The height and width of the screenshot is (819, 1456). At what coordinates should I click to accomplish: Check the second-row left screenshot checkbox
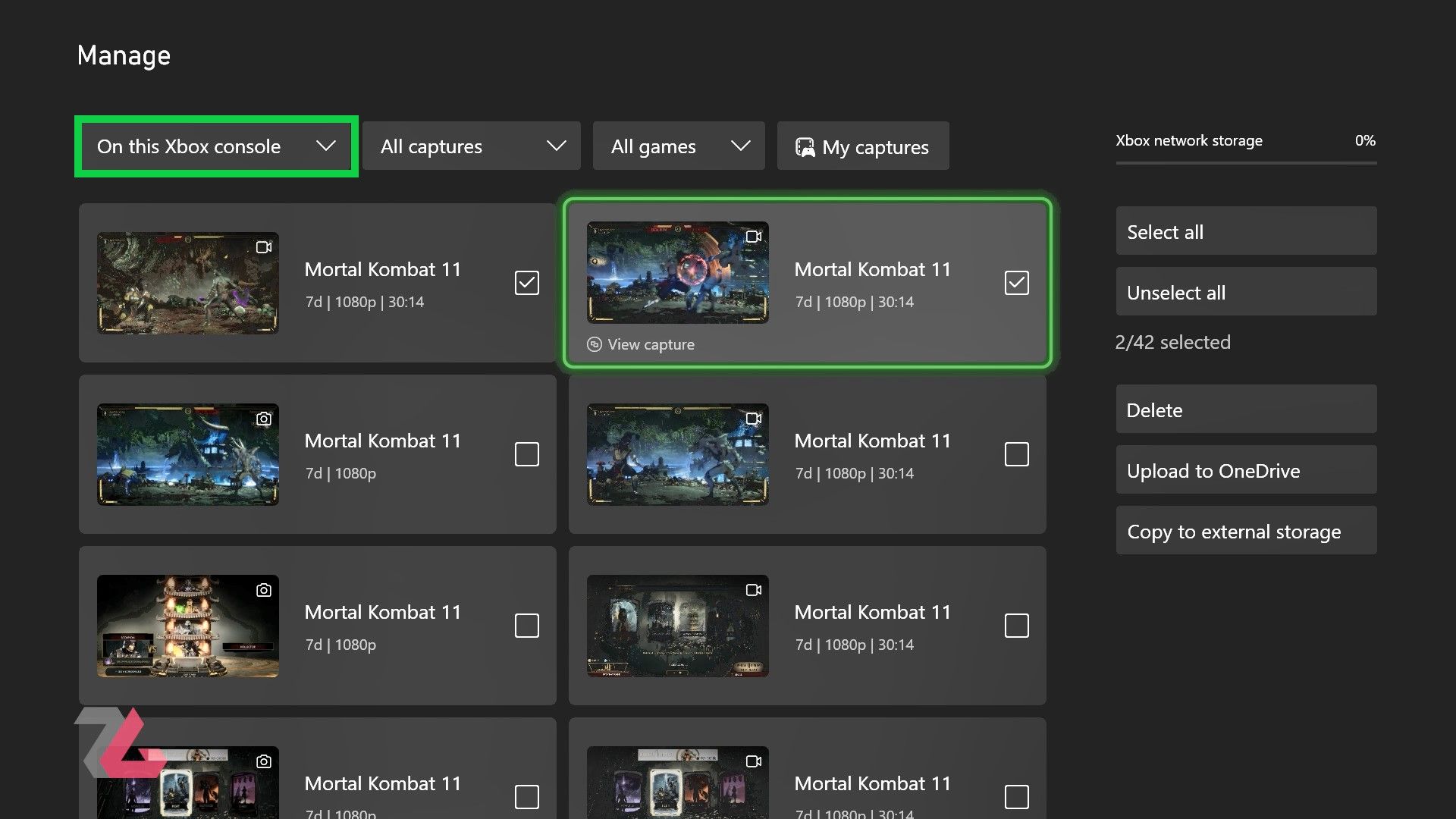pos(526,454)
